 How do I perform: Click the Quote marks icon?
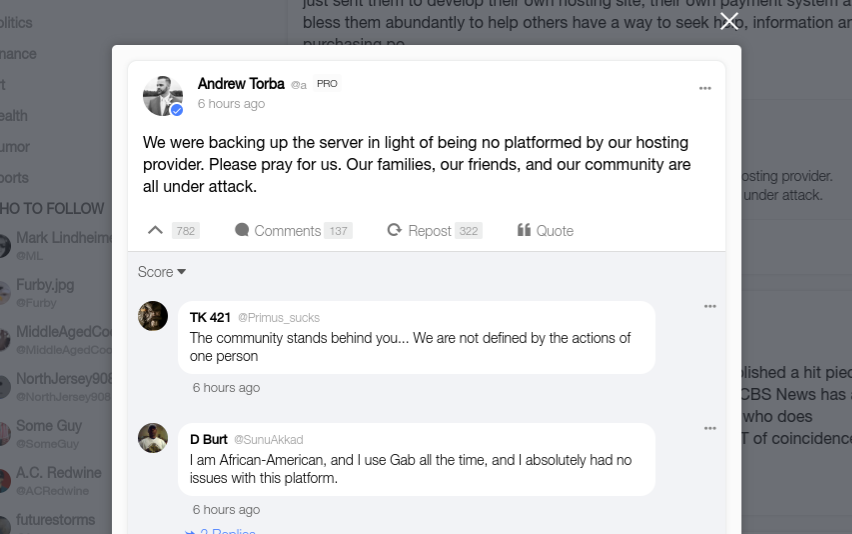pyautogui.click(x=524, y=230)
